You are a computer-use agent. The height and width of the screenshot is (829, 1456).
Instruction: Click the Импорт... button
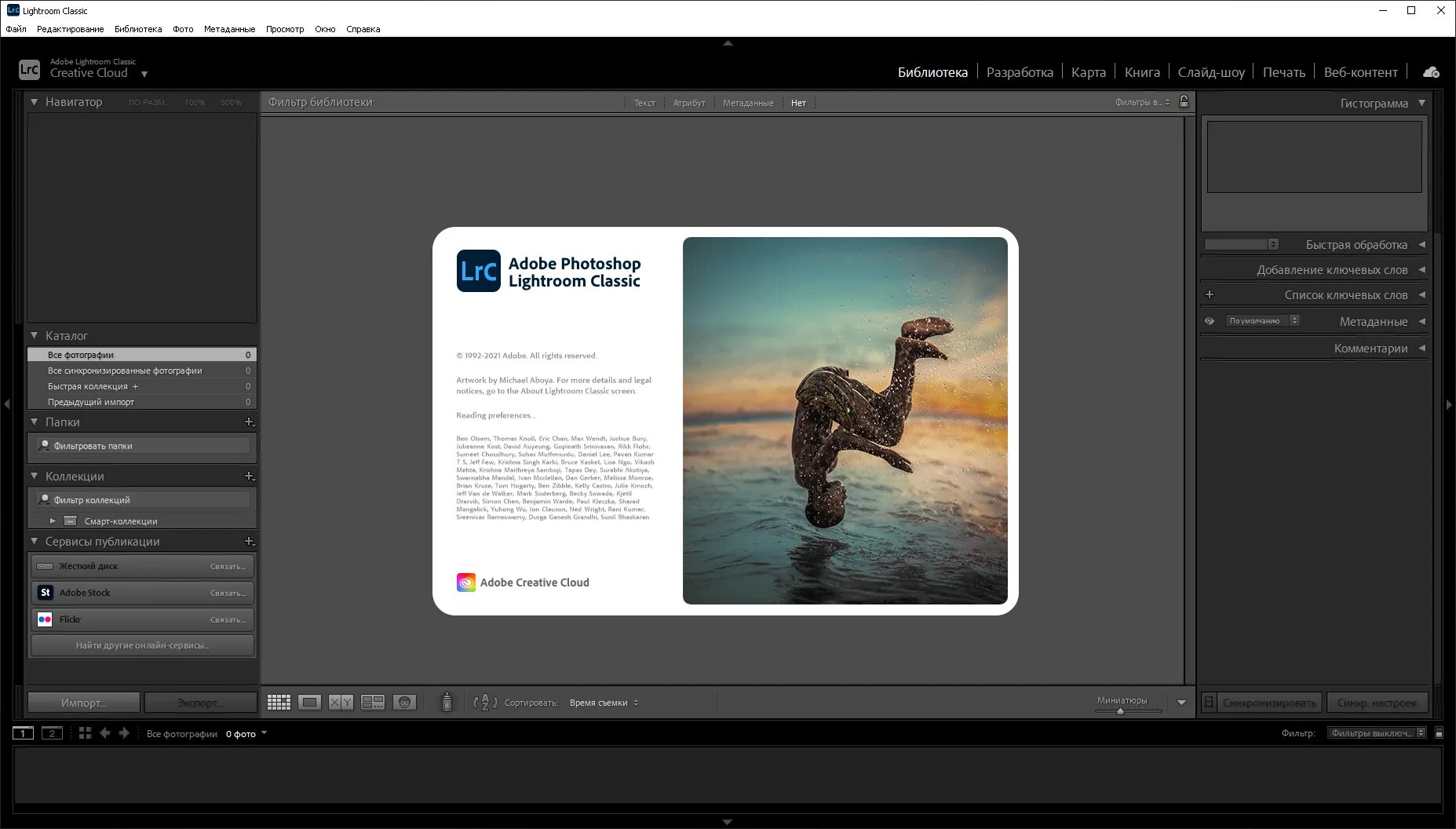click(x=84, y=703)
